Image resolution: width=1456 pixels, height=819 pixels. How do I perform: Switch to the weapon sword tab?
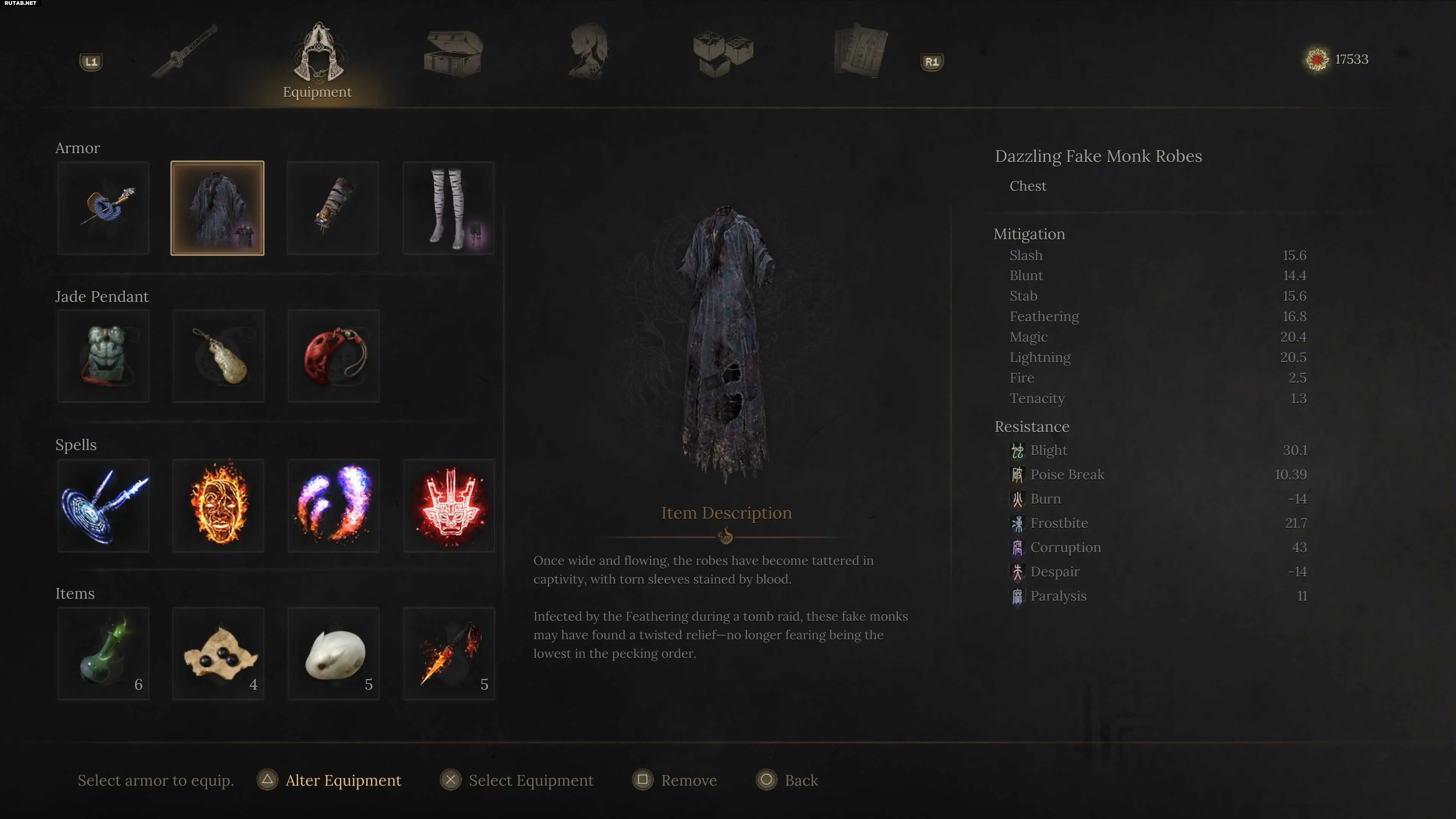tap(185, 52)
